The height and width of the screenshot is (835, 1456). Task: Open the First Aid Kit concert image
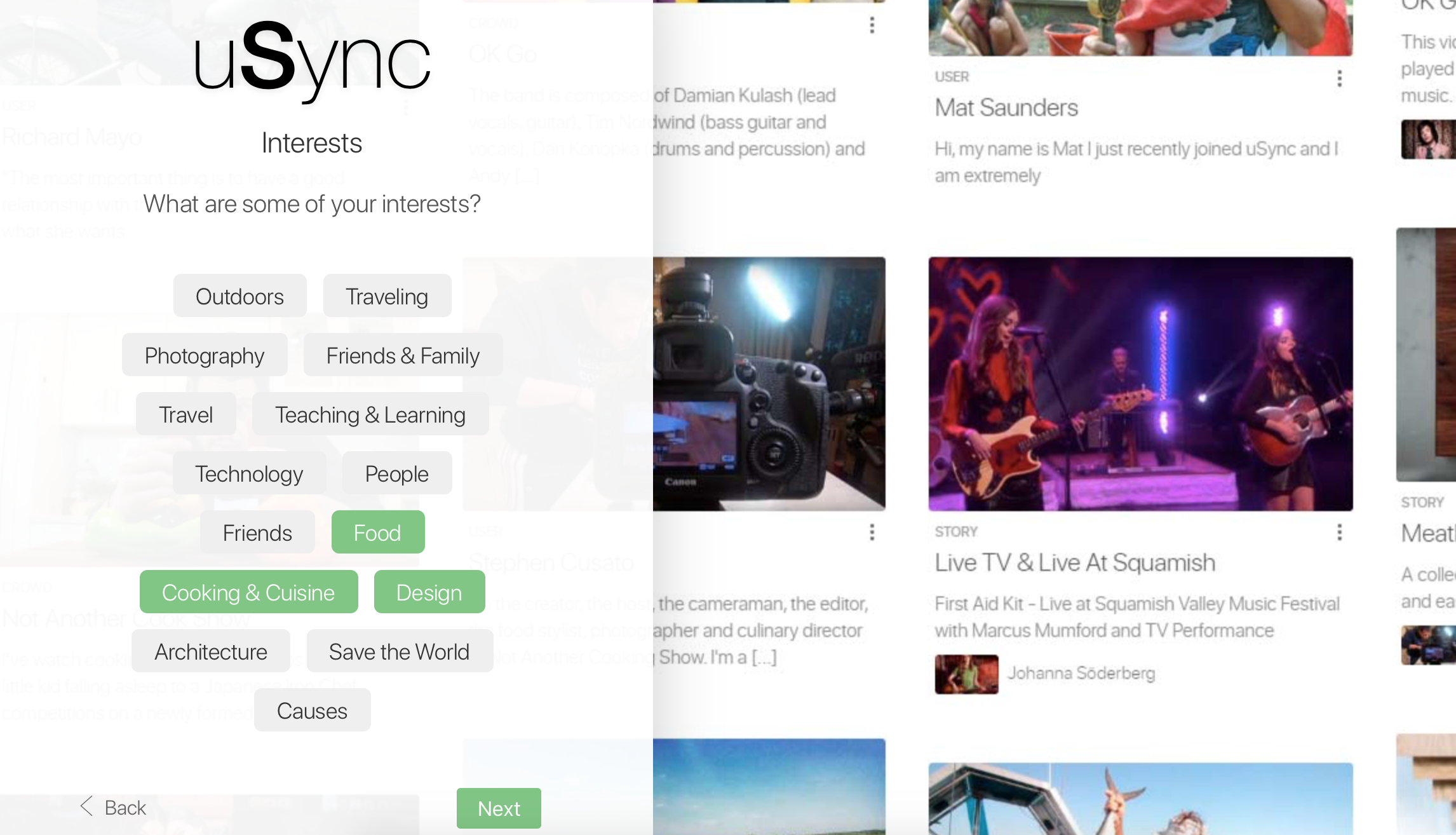point(1140,384)
